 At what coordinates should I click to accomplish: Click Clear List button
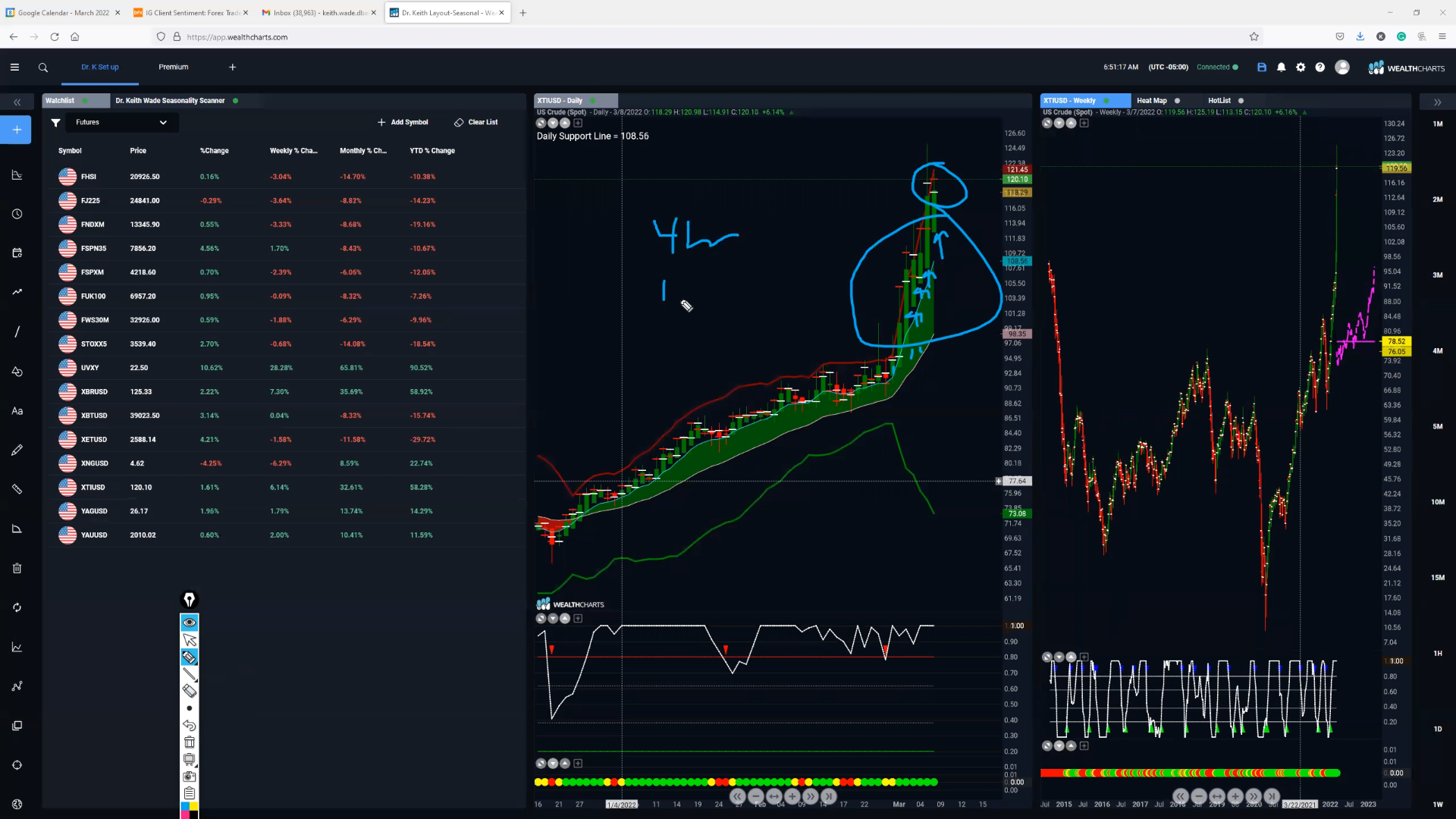[476, 122]
